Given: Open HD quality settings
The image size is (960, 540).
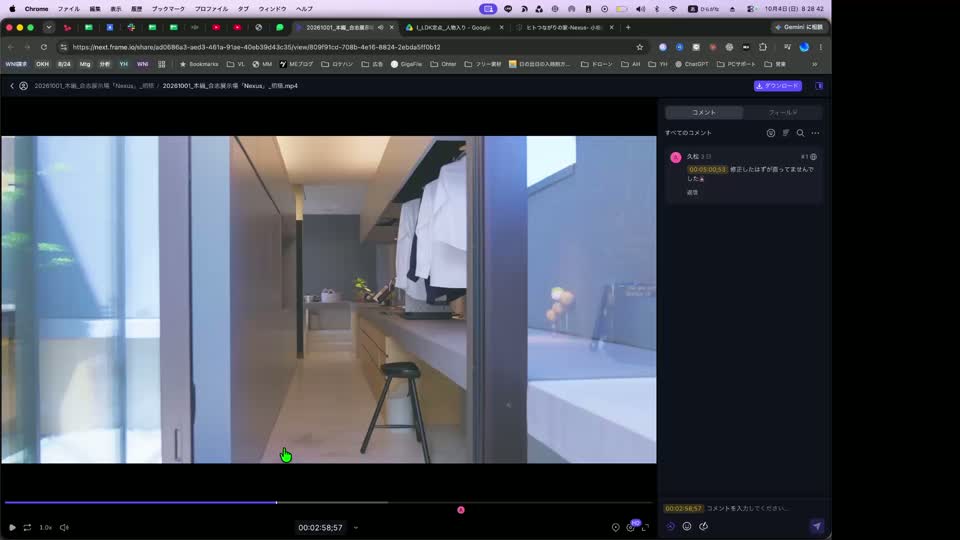Looking at the screenshot, I should [631, 527].
